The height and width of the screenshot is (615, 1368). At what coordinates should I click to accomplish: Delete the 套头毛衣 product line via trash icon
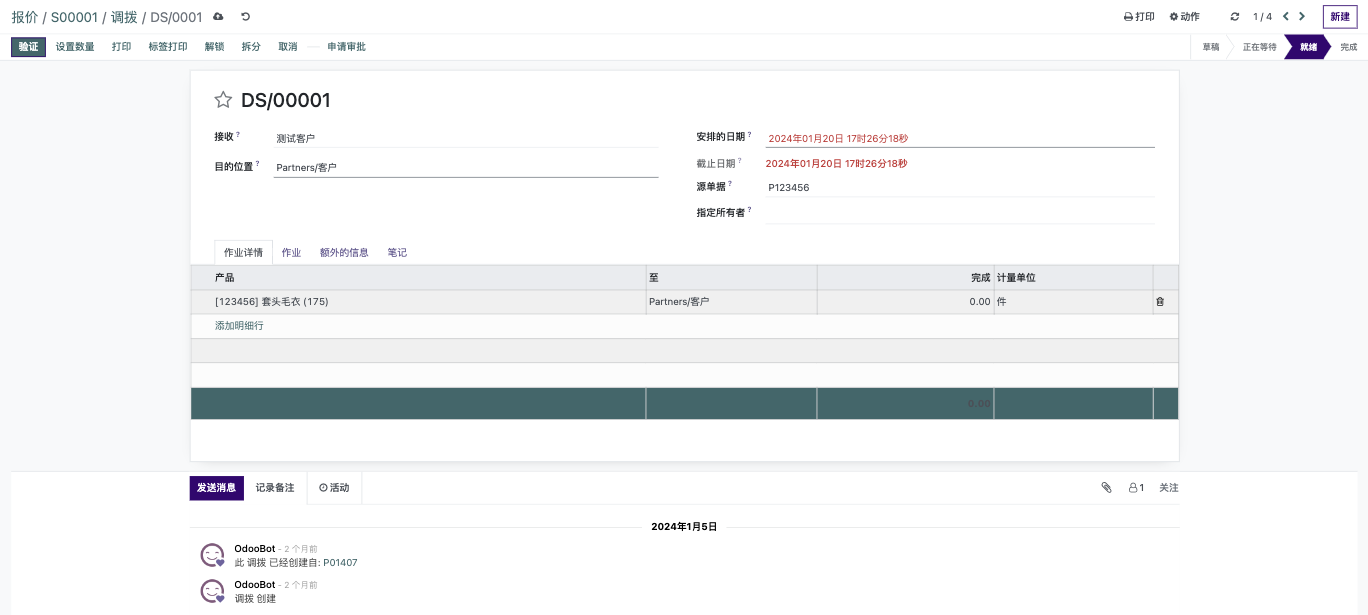tap(1160, 301)
